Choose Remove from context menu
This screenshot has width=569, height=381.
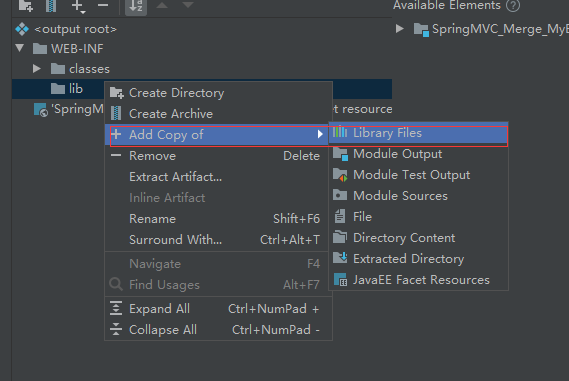pos(218,156)
